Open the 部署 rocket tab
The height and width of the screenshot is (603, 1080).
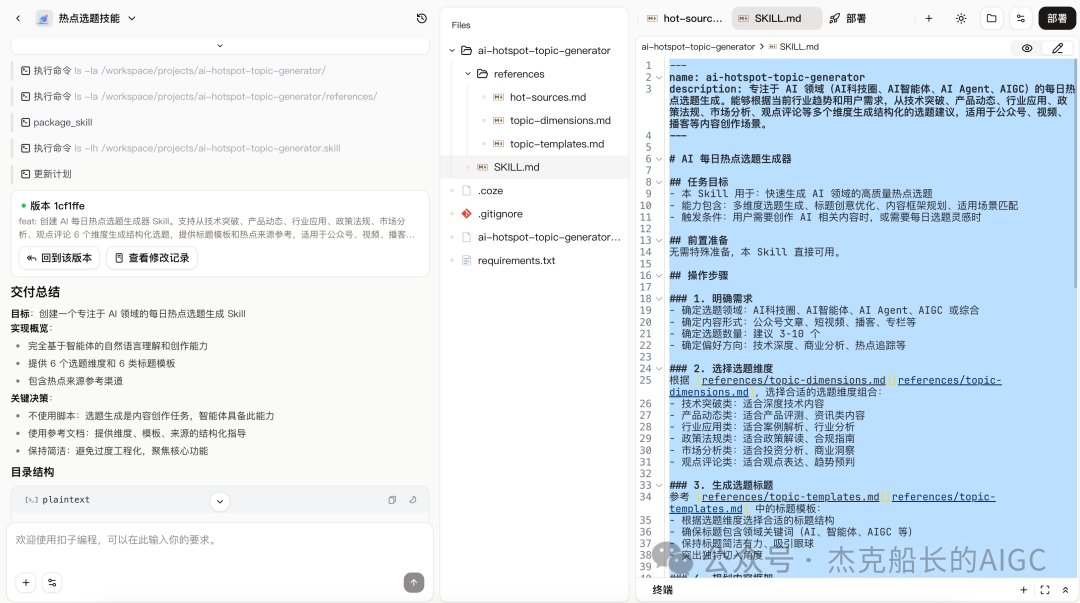click(848, 19)
